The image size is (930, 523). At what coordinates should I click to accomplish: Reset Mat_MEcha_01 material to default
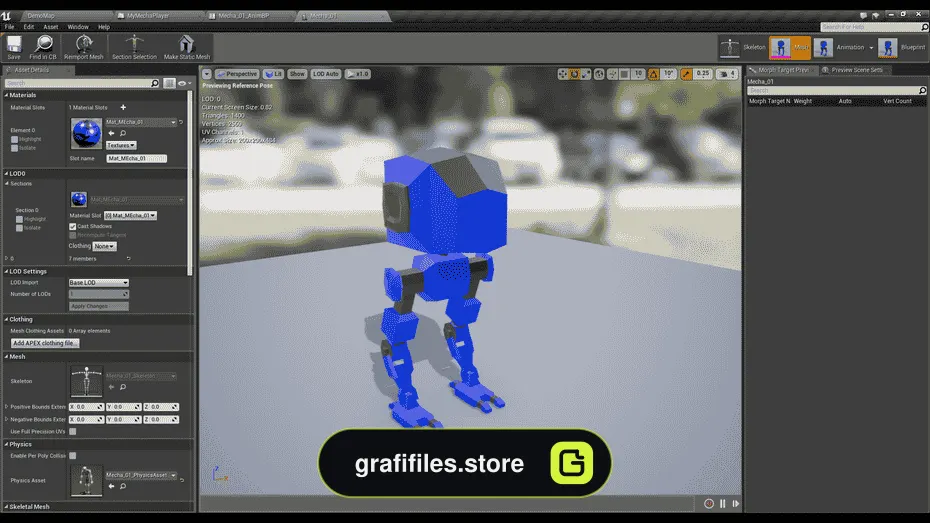click(181, 122)
